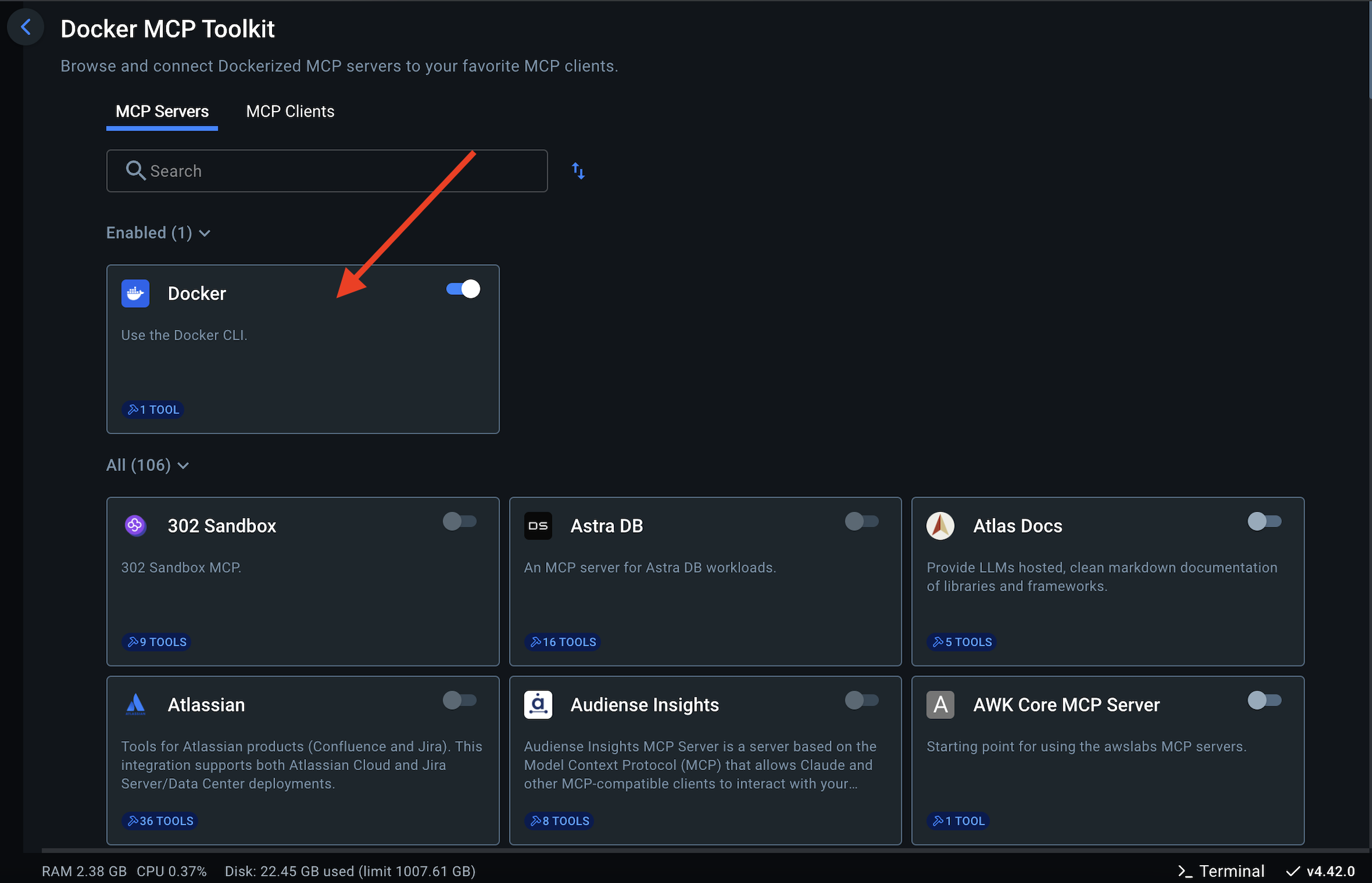This screenshot has height=883, width=1372.
Task: Open the 302 Sandbox card title
Action: [222, 526]
